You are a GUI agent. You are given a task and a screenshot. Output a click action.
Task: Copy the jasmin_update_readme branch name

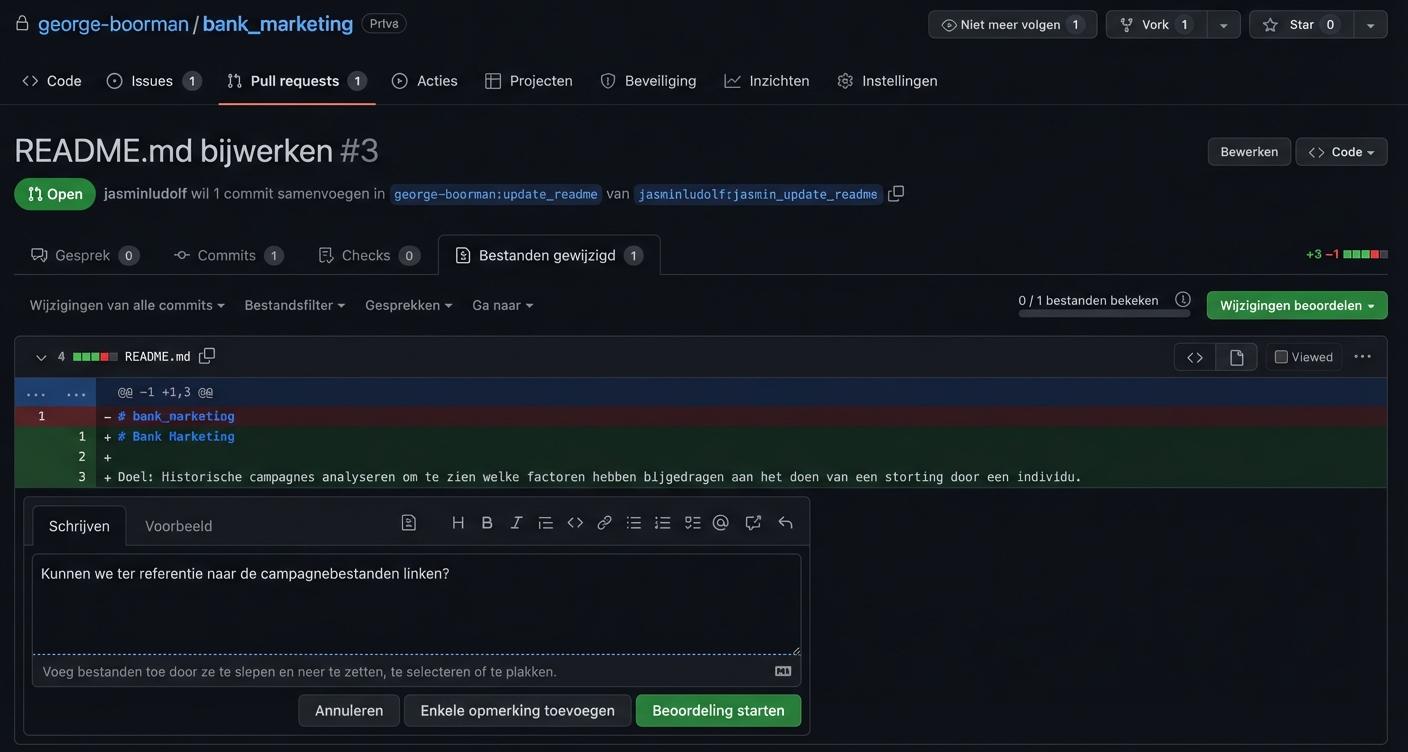coord(896,194)
